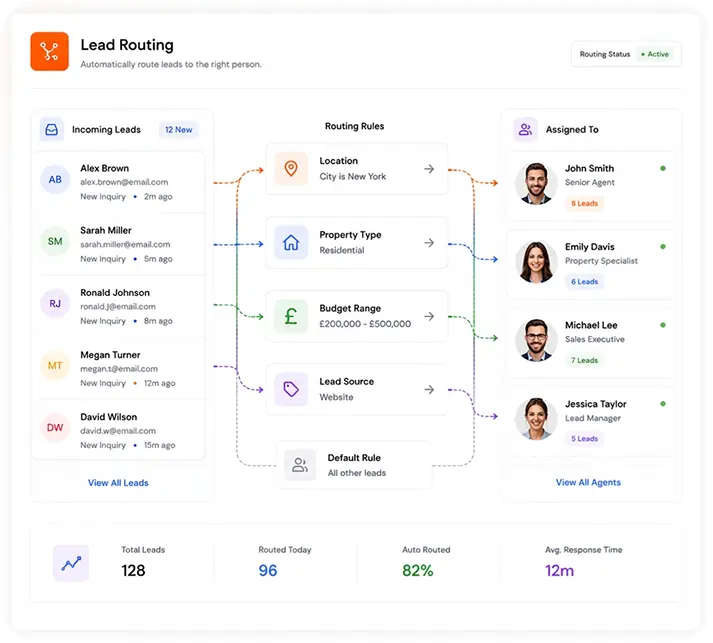Click the Default Rule users icon

pos(300,465)
